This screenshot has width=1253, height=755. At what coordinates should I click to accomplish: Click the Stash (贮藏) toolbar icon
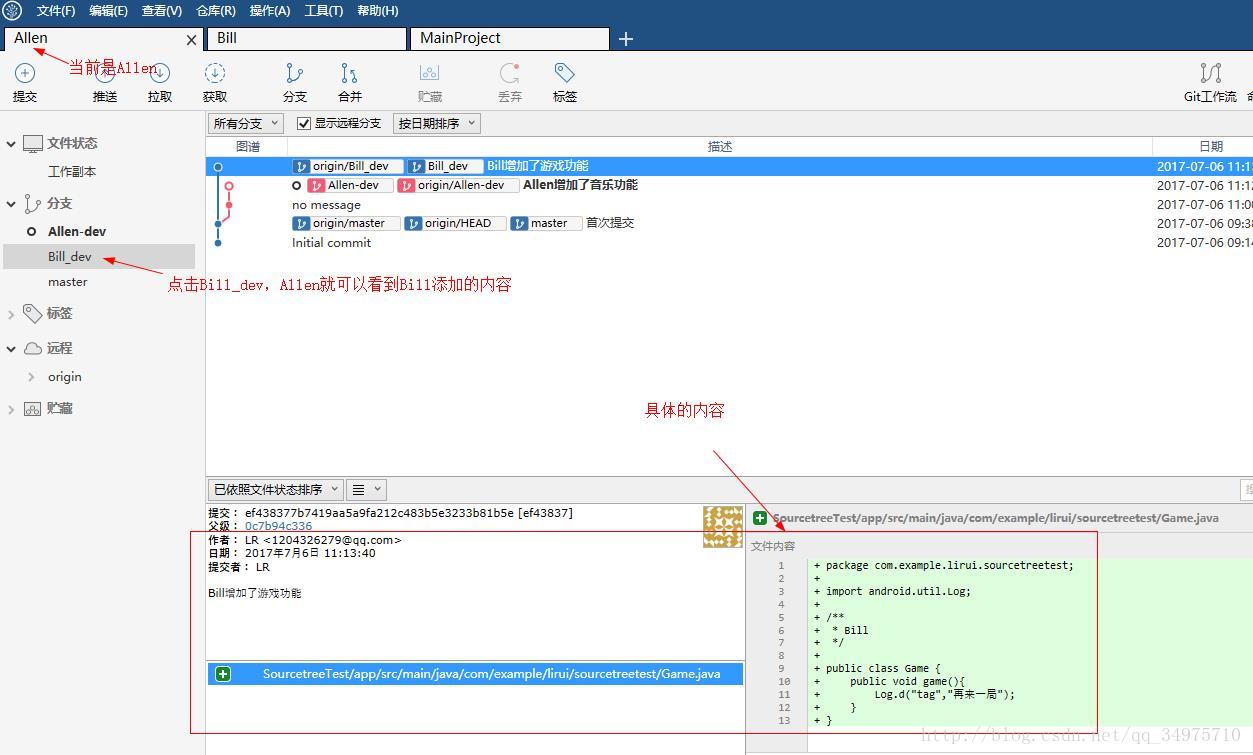tap(430, 73)
